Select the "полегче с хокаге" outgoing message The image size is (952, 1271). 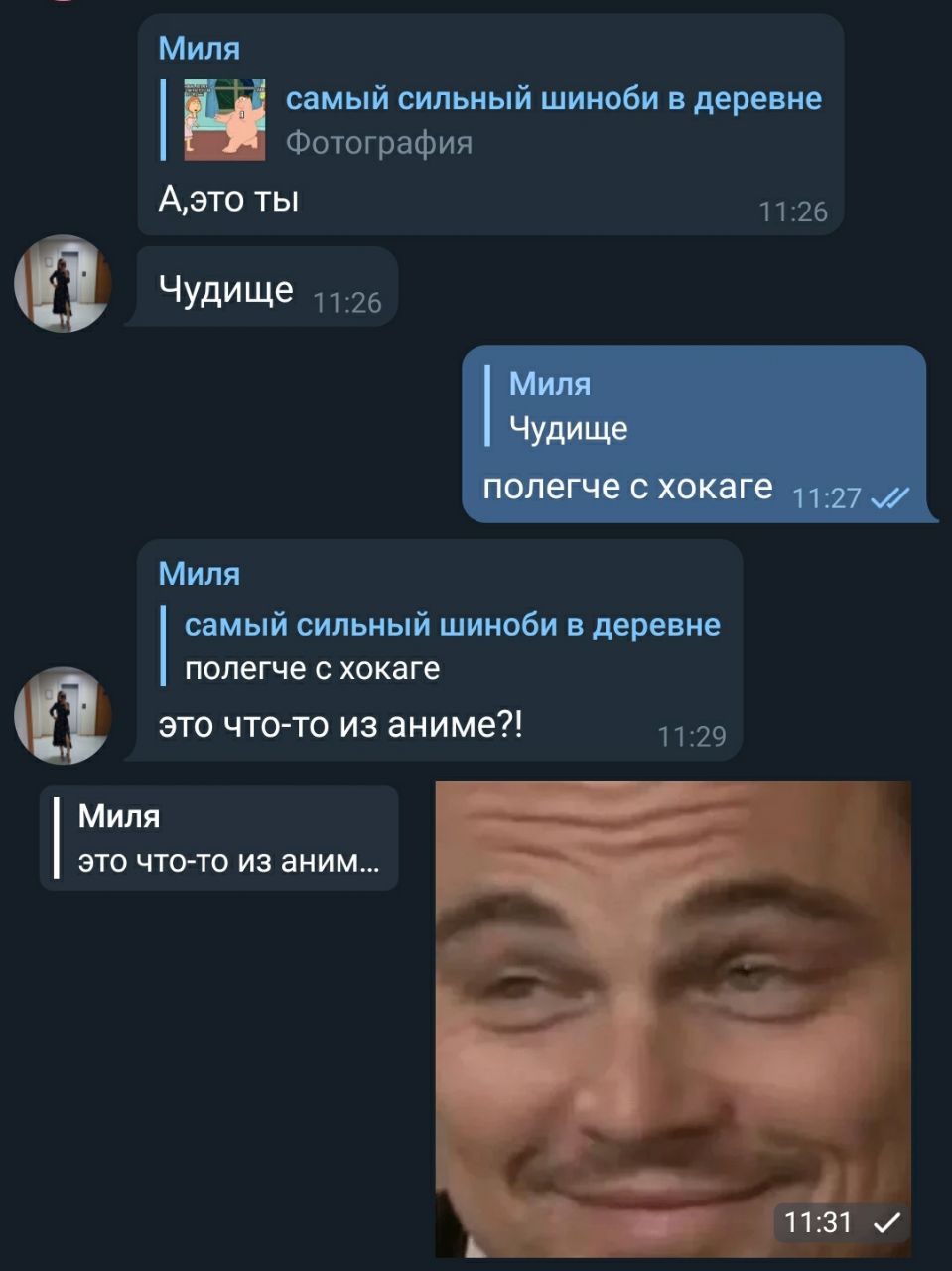627,487
